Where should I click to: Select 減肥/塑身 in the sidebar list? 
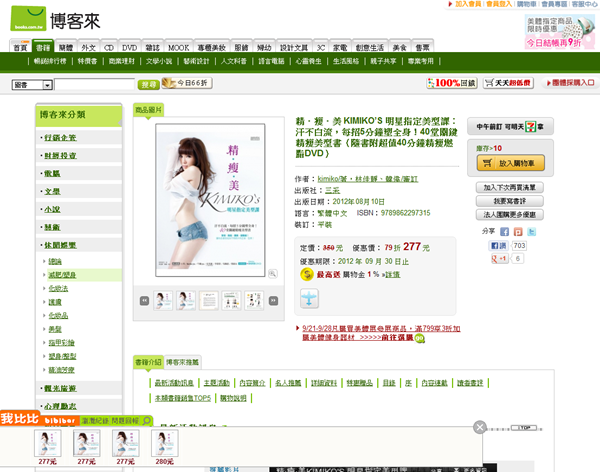click(x=62, y=274)
